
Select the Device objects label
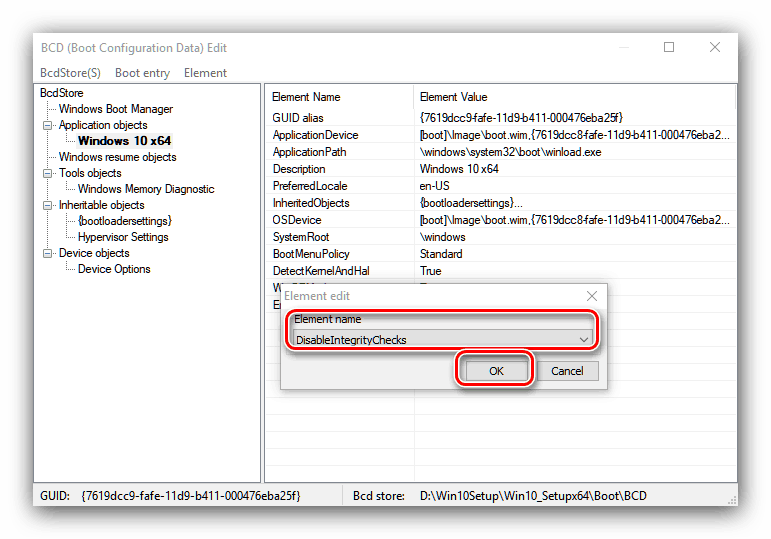point(94,253)
